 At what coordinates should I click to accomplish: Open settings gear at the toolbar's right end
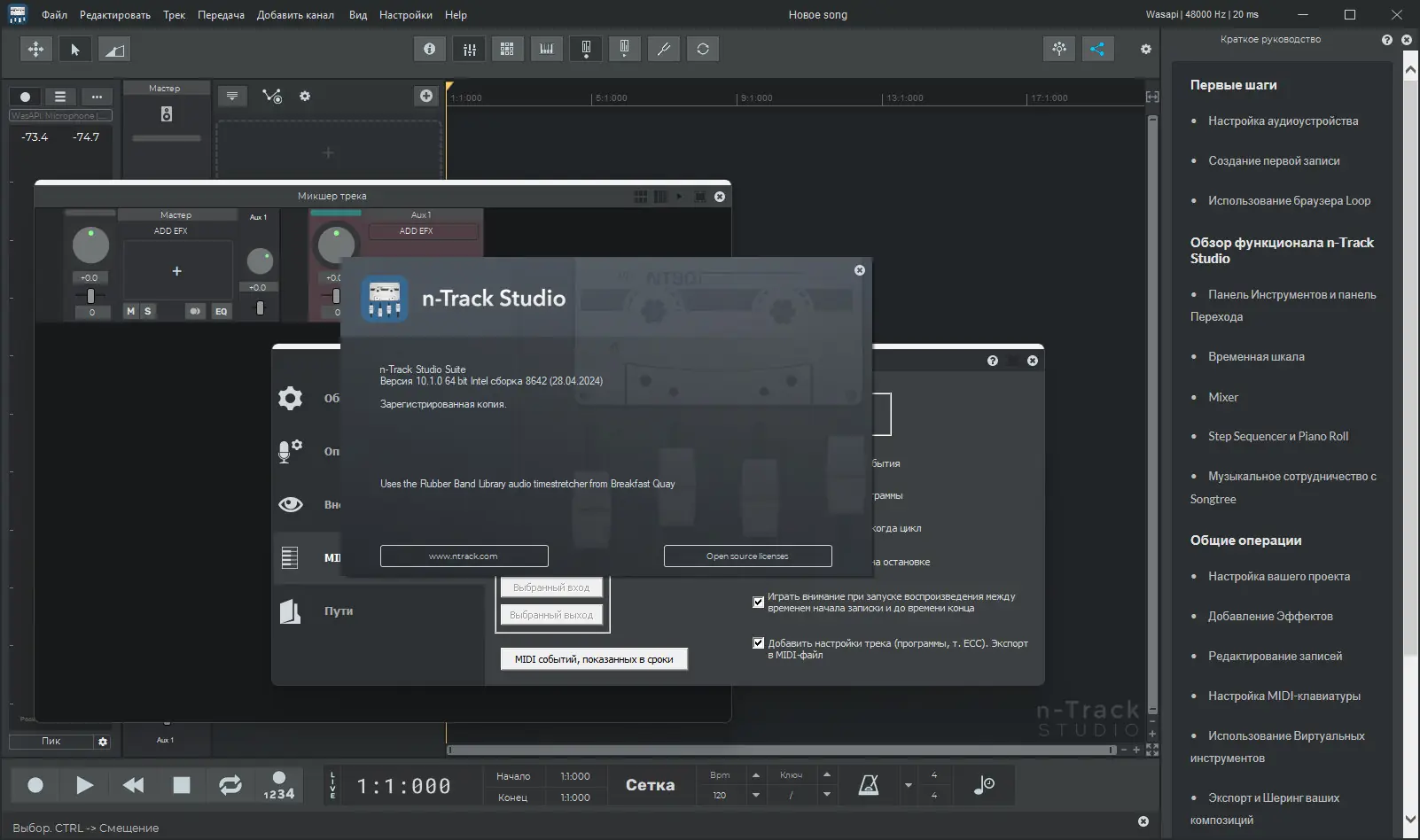(1146, 50)
